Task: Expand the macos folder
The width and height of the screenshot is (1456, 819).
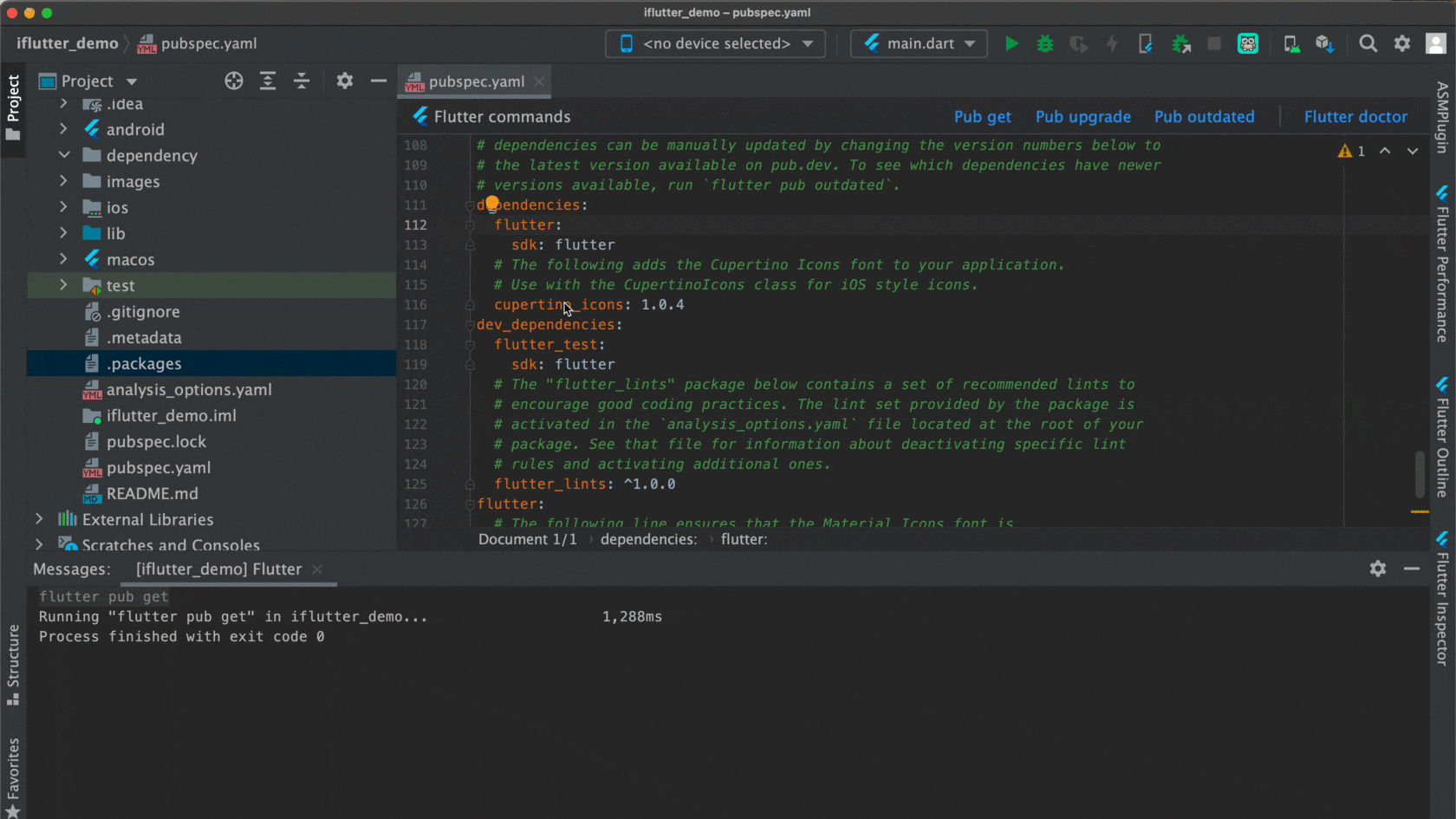Action: click(x=63, y=259)
